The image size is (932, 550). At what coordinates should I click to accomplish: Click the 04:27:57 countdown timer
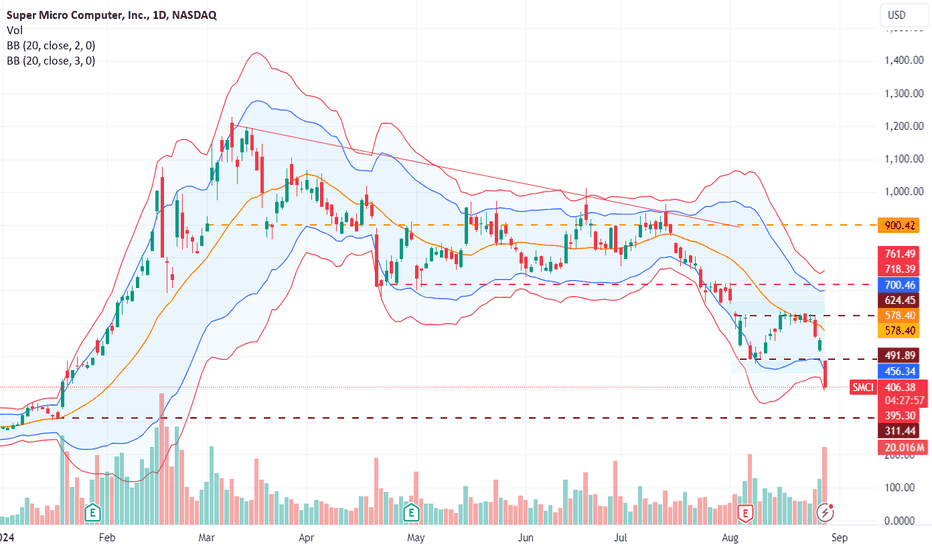point(903,401)
